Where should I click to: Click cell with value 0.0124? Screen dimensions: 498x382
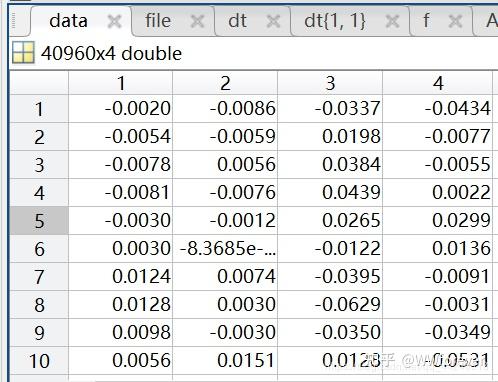pyautogui.click(x=121, y=277)
